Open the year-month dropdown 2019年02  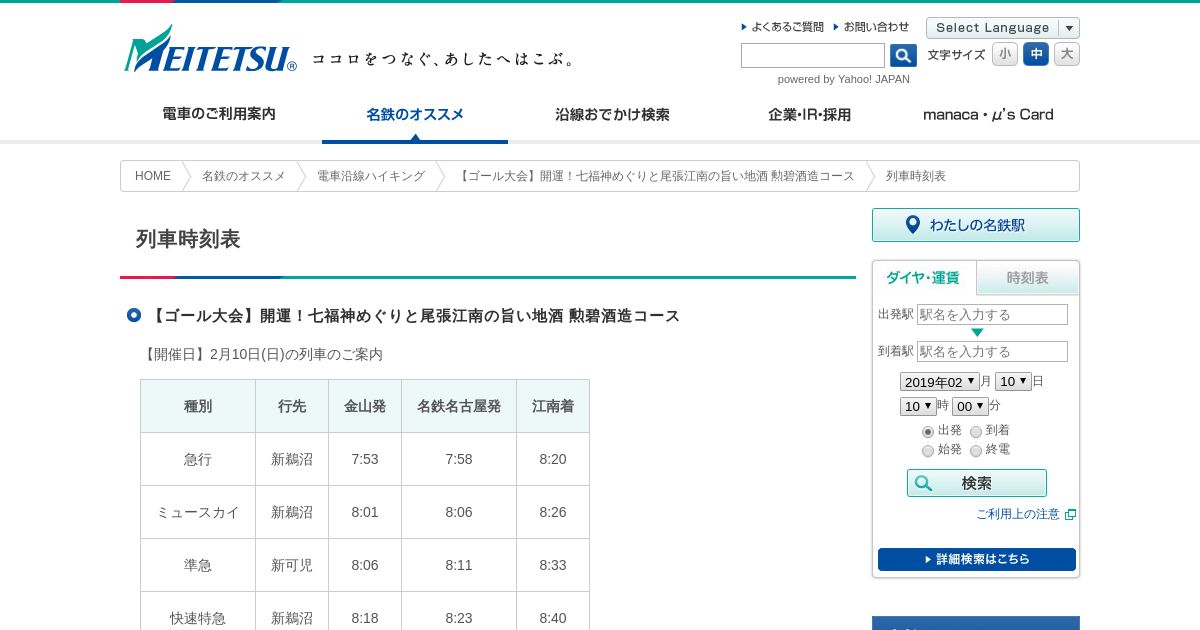(x=939, y=382)
